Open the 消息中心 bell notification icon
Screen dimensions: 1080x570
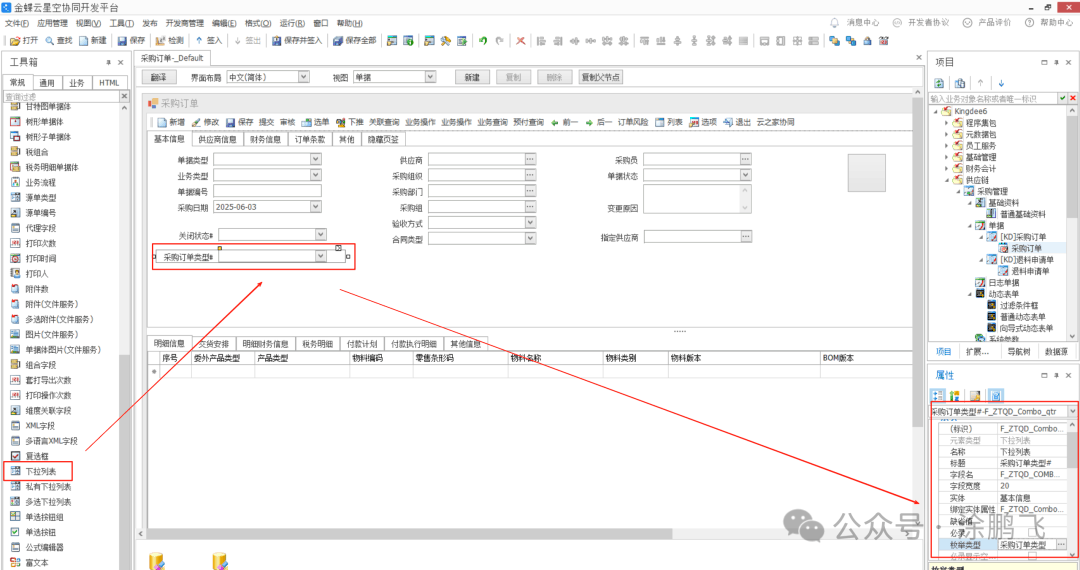click(835, 22)
